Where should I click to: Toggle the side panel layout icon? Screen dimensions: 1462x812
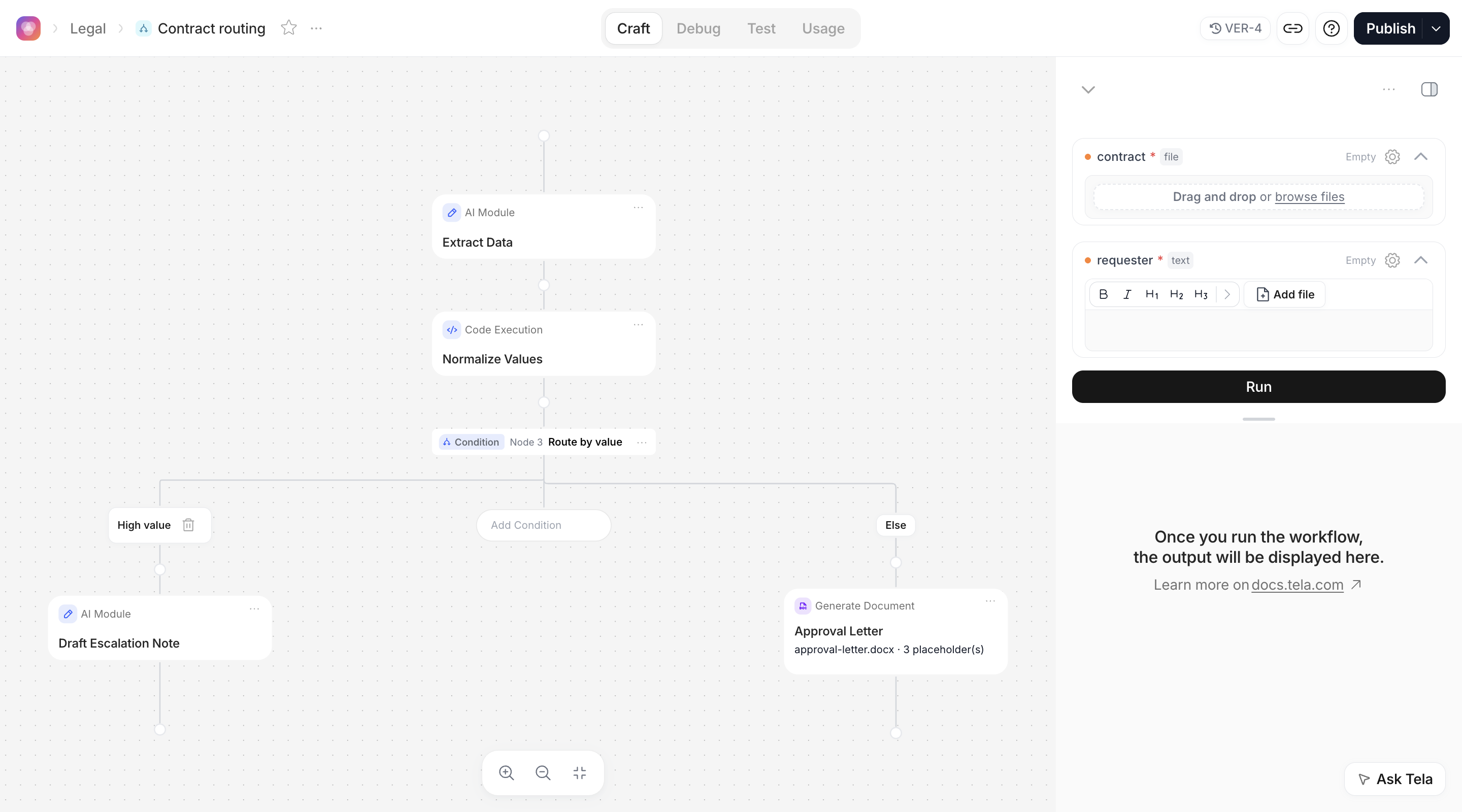tap(1429, 89)
